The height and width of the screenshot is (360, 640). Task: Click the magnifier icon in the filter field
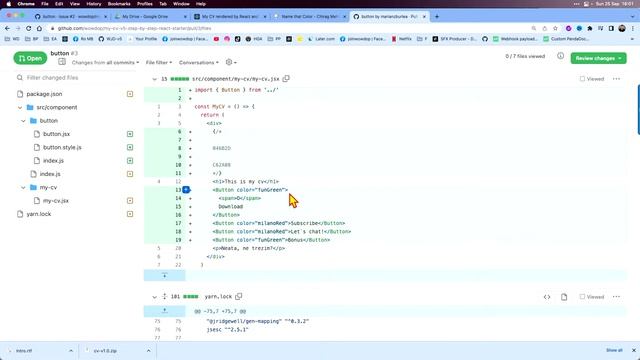point(20,78)
